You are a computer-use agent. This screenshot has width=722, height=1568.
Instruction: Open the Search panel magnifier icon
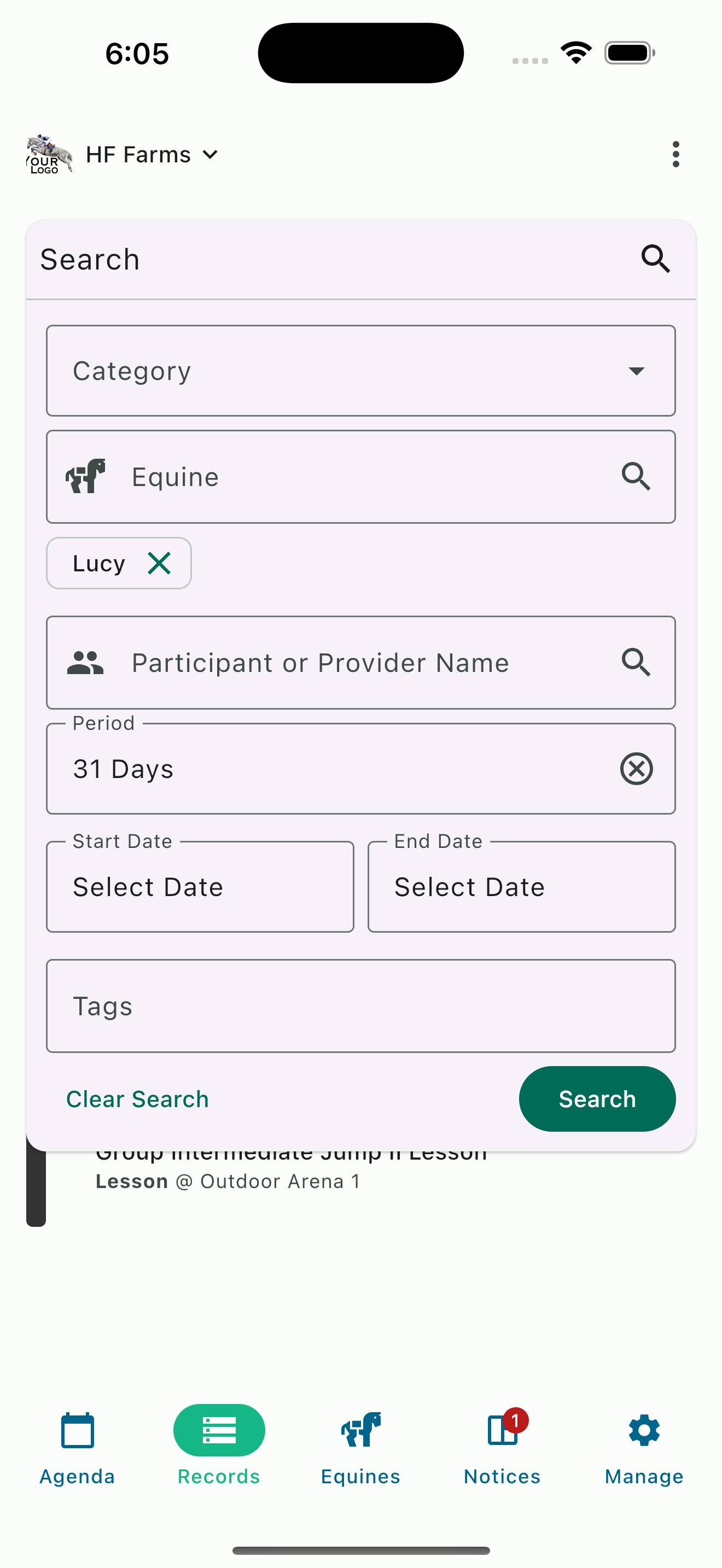tap(655, 259)
